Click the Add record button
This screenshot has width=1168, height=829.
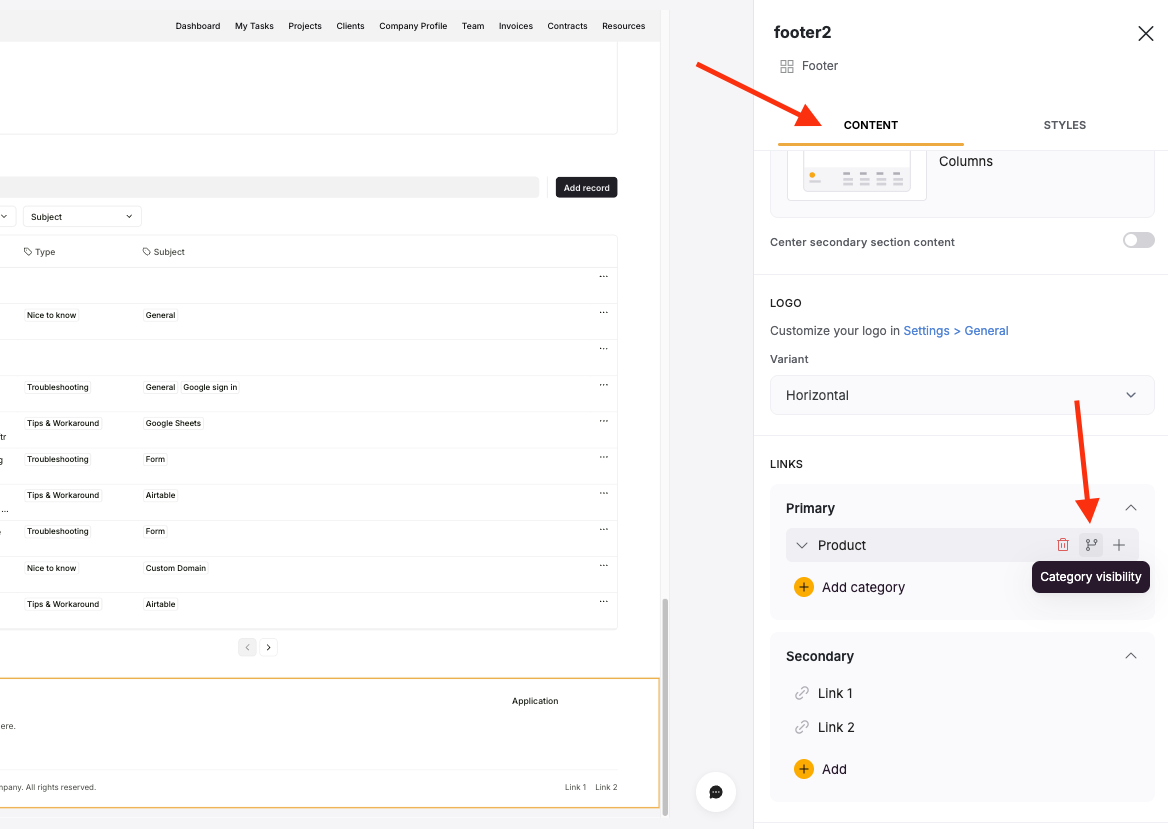[x=586, y=188]
